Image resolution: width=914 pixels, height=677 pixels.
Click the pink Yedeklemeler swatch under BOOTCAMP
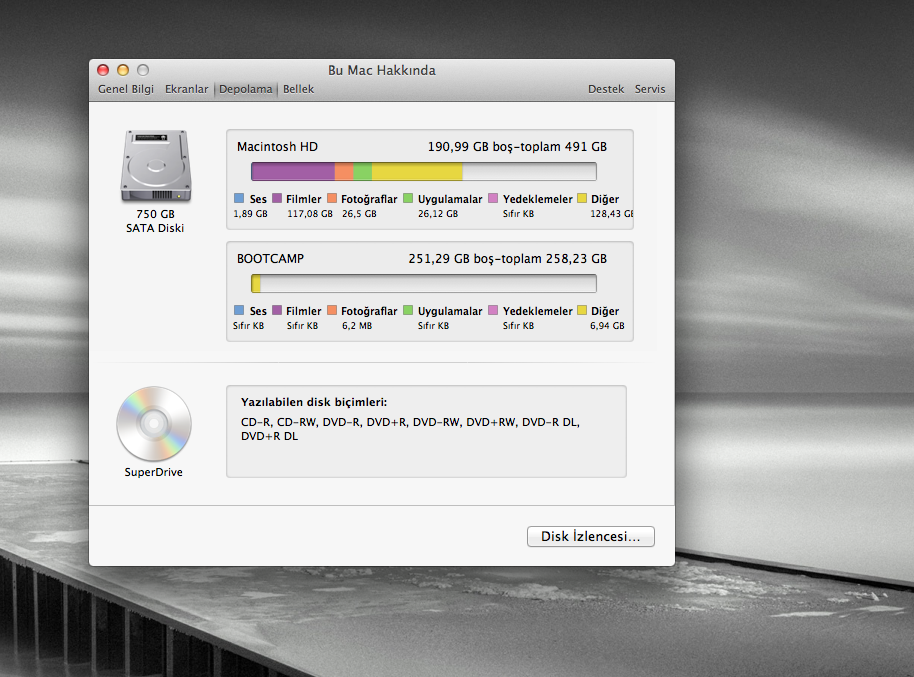[493, 311]
